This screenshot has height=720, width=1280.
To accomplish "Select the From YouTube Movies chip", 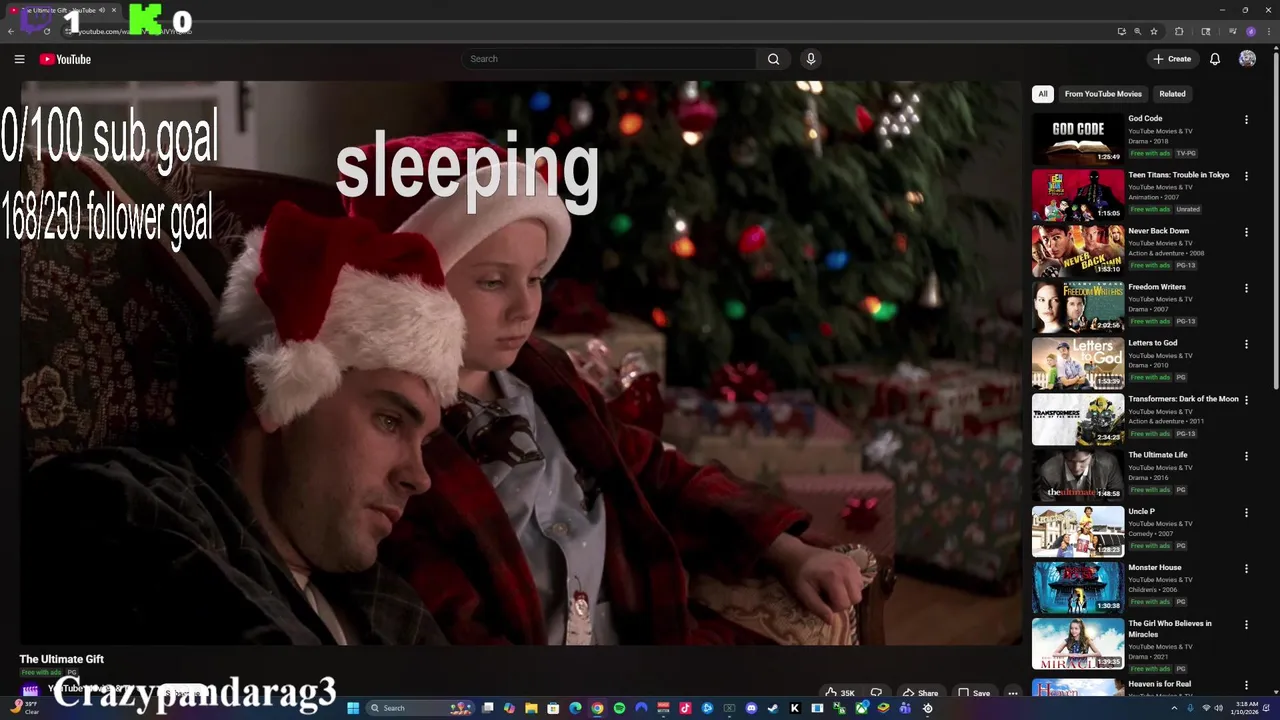I will pyautogui.click(x=1103, y=94).
